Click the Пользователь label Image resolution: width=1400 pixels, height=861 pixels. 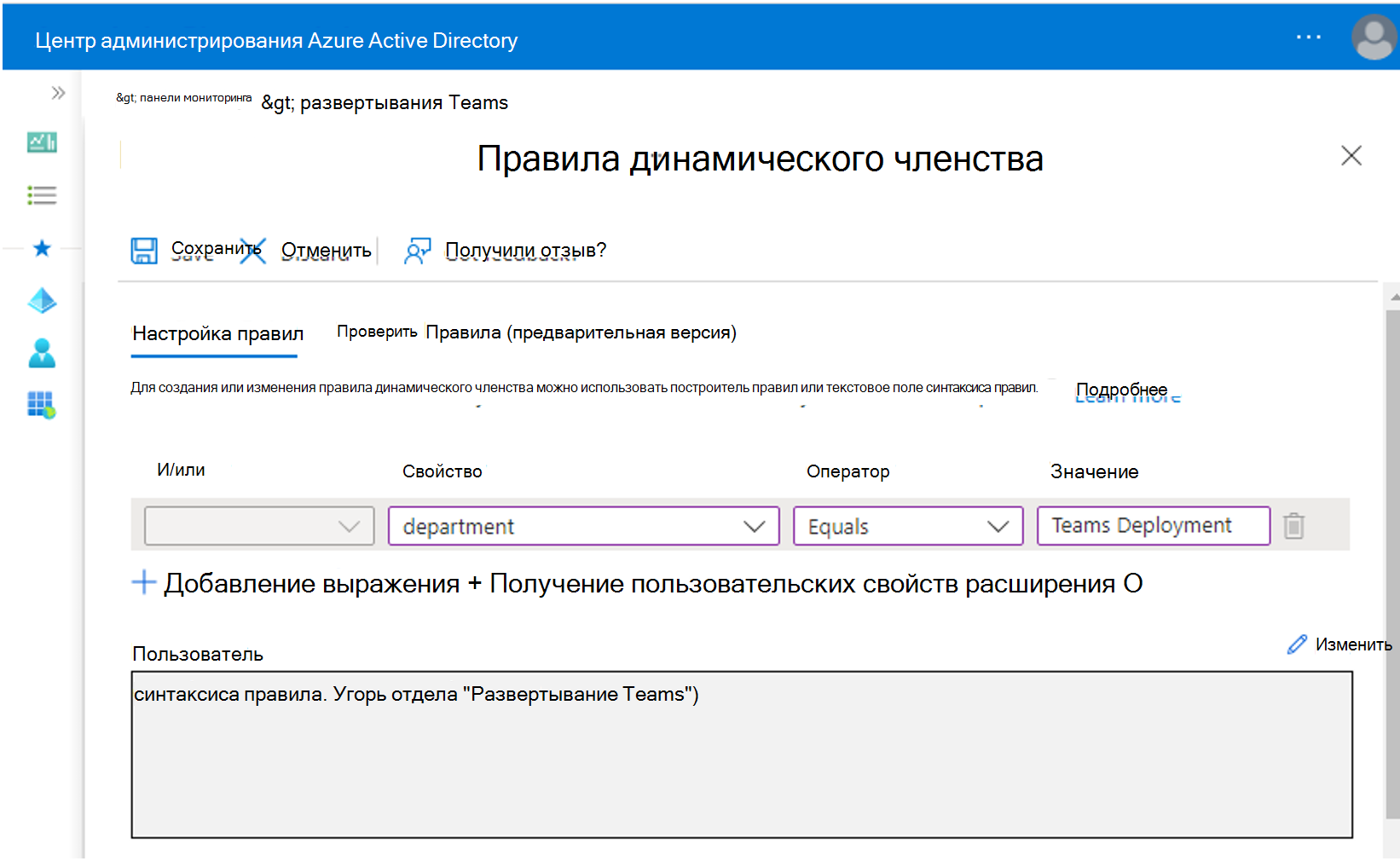click(x=198, y=654)
